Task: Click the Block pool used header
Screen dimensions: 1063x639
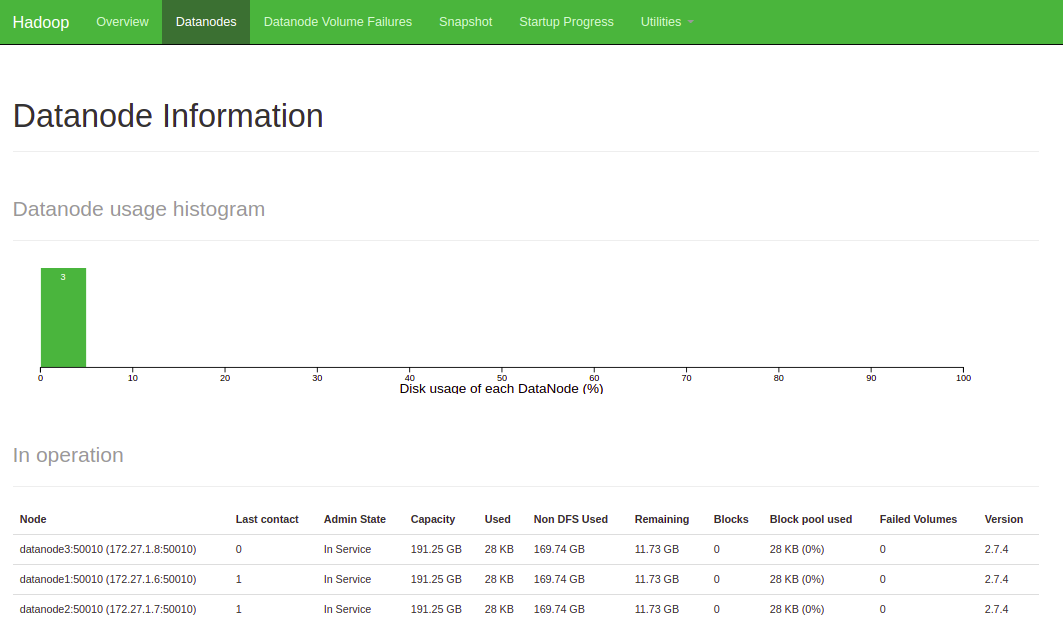Action: tap(810, 519)
